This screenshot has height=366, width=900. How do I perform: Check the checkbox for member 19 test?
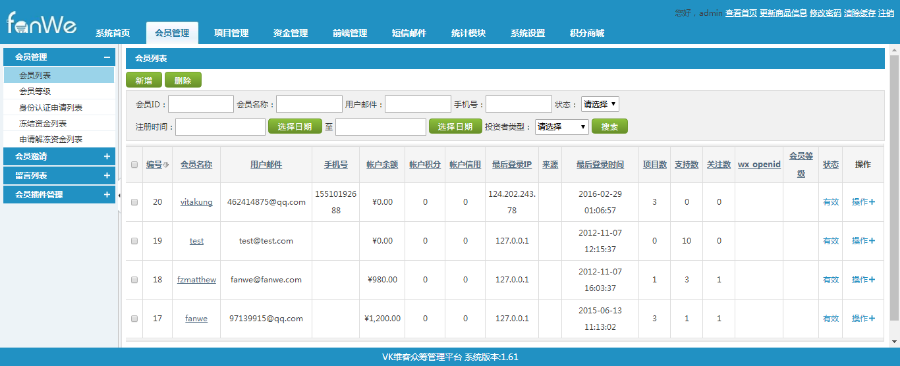(x=135, y=241)
